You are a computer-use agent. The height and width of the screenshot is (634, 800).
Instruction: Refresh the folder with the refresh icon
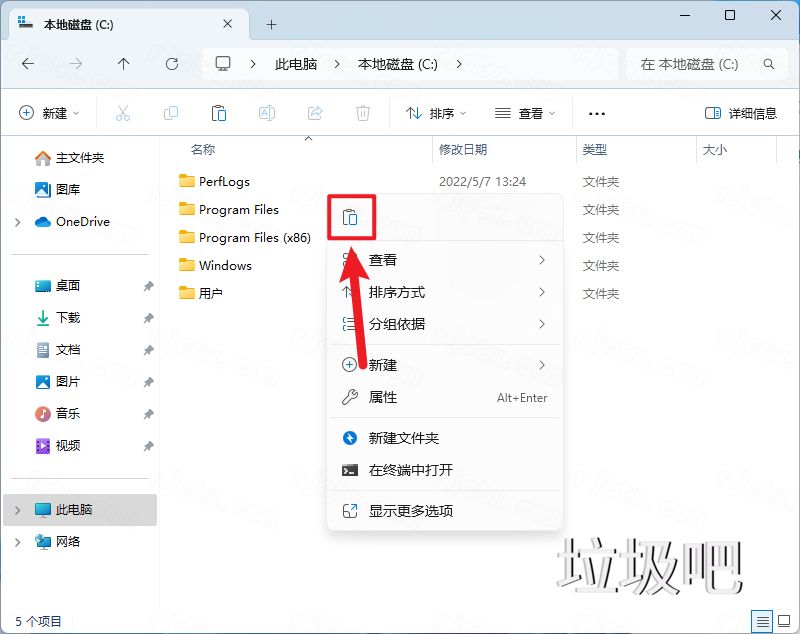tap(171, 64)
